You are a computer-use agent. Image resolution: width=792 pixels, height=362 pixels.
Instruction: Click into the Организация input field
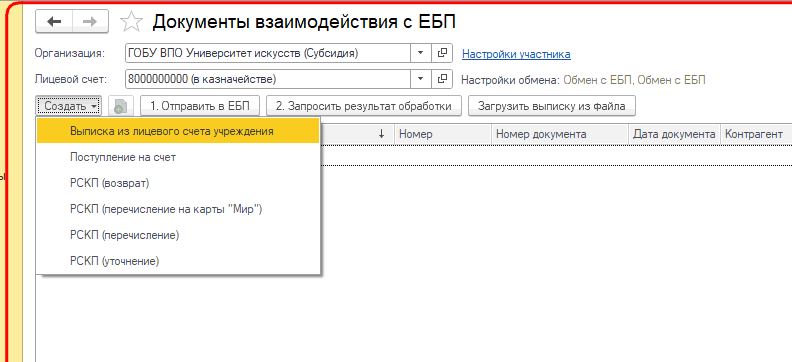click(268, 54)
